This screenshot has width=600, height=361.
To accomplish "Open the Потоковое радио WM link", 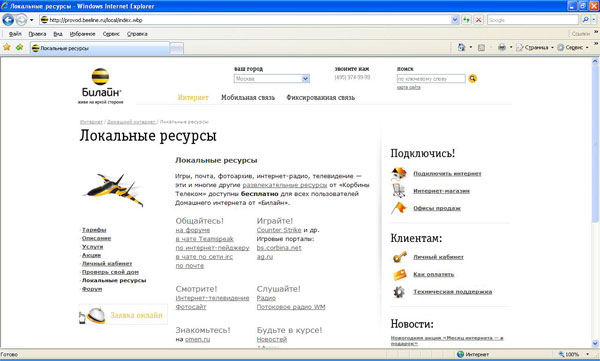I will click(291, 307).
